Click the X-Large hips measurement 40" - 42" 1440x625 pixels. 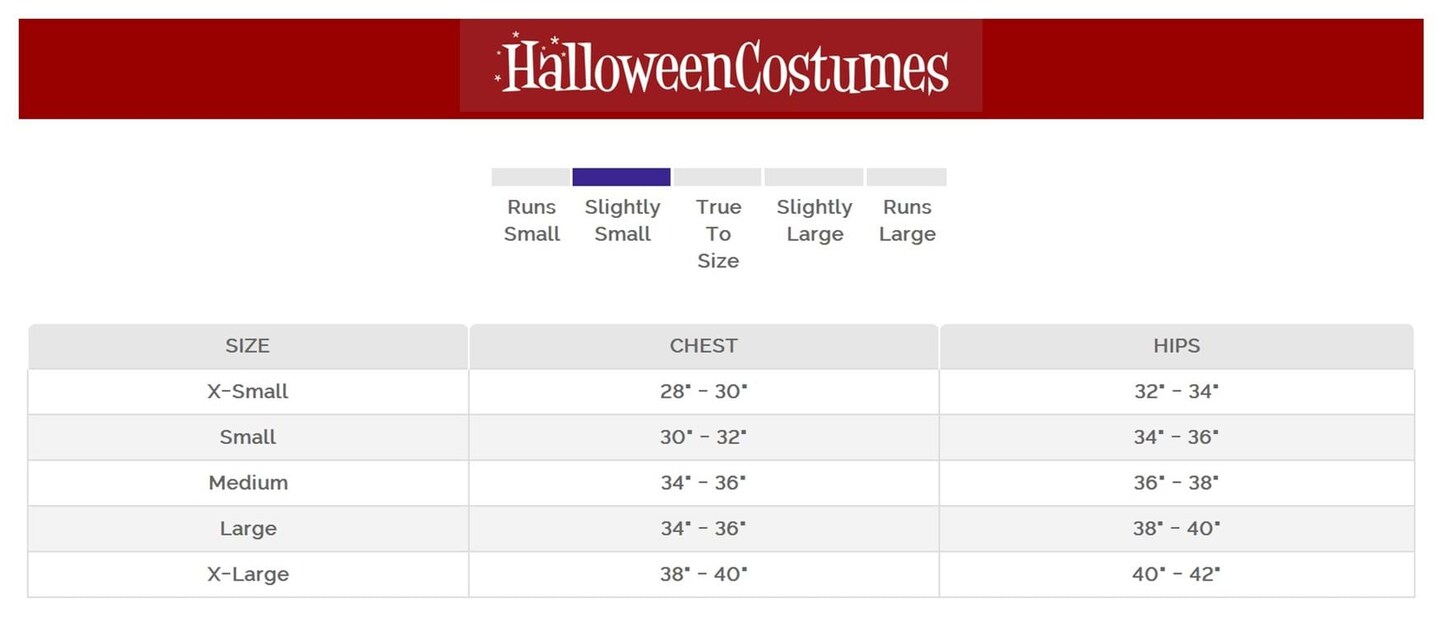[1176, 575]
